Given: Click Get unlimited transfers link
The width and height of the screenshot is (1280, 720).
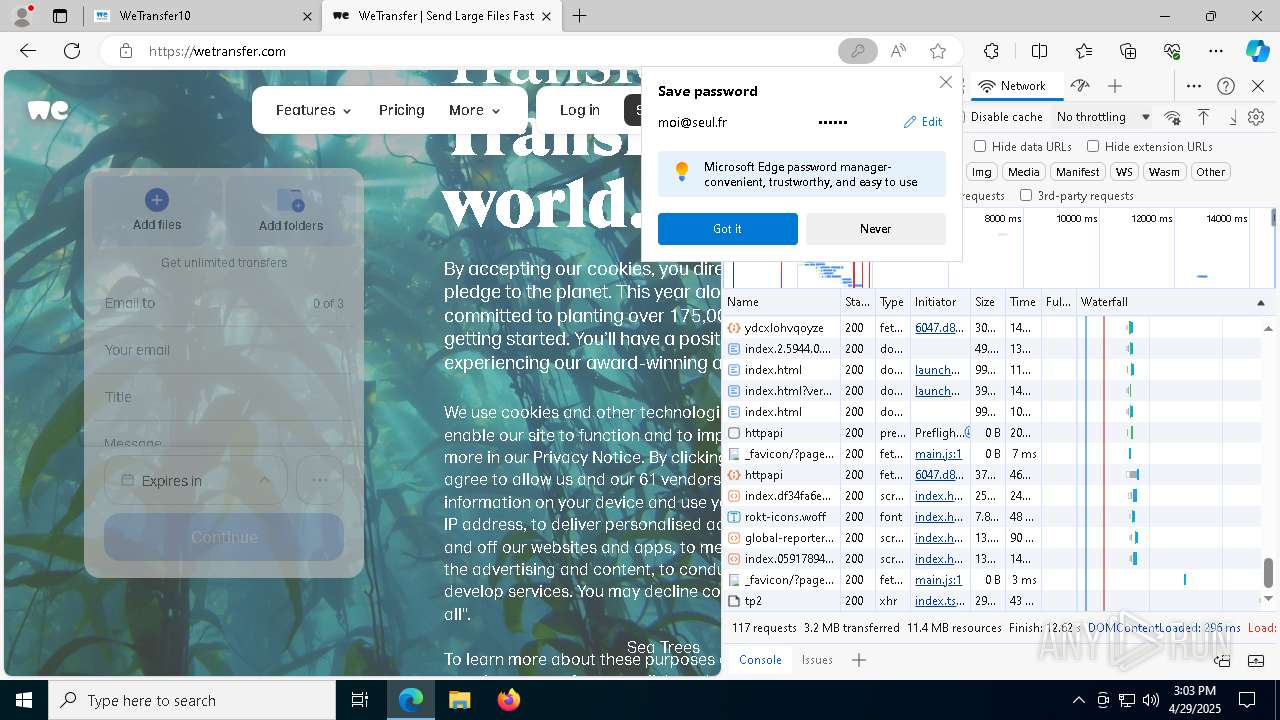Looking at the screenshot, I should (x=224, y=263).
